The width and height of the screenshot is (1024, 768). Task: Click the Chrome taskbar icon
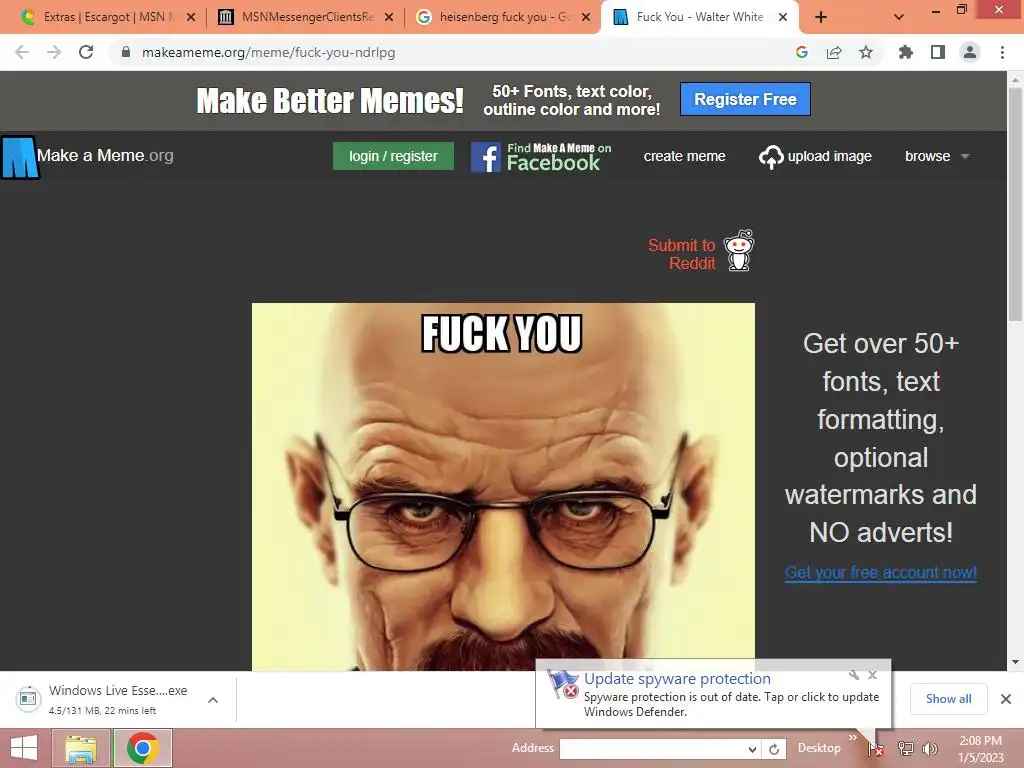coord(143,748)
